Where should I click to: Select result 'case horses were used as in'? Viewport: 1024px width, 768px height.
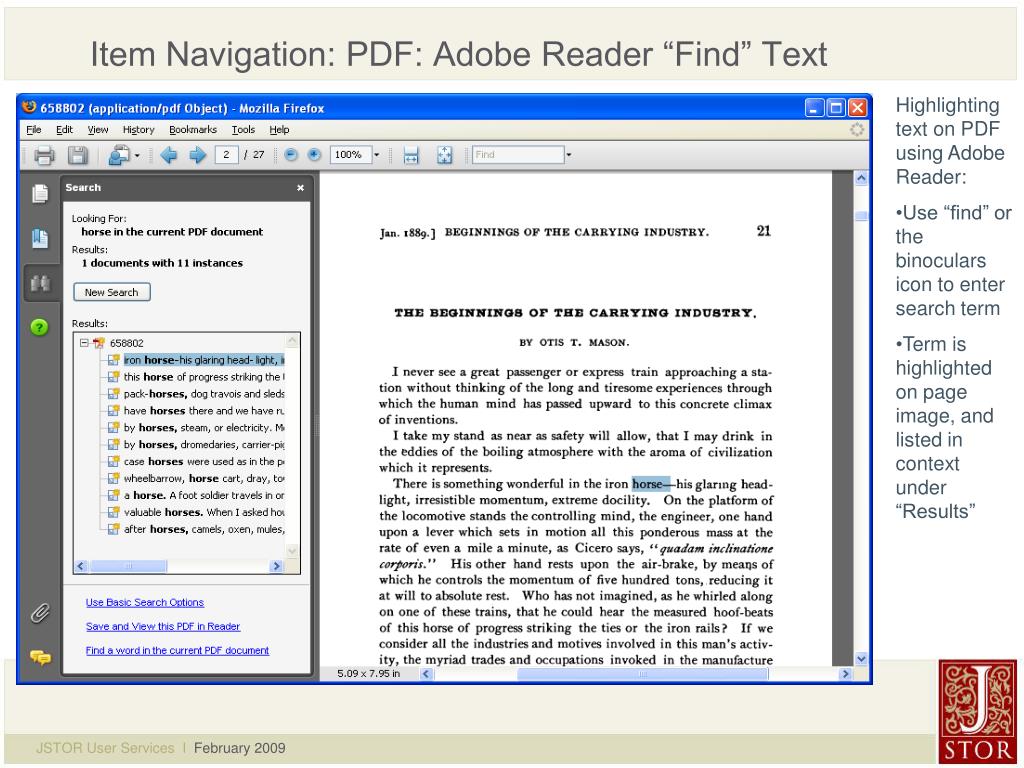[x=204, y=462]
